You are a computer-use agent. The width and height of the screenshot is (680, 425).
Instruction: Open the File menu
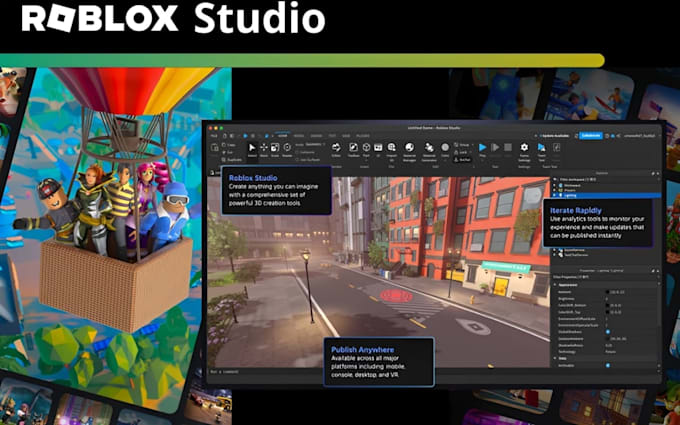(214, 136)
